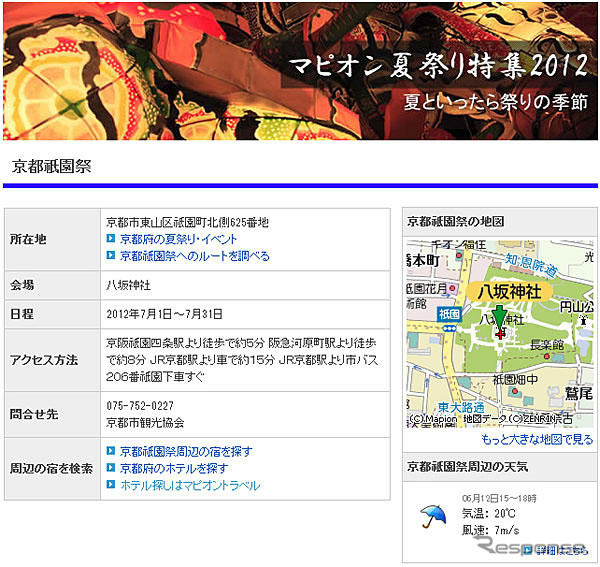Screen dimensions: 600x567
Task: Click the 京都祇園祭周辺の天気 panel header
Action: click(x=467, y=467)
